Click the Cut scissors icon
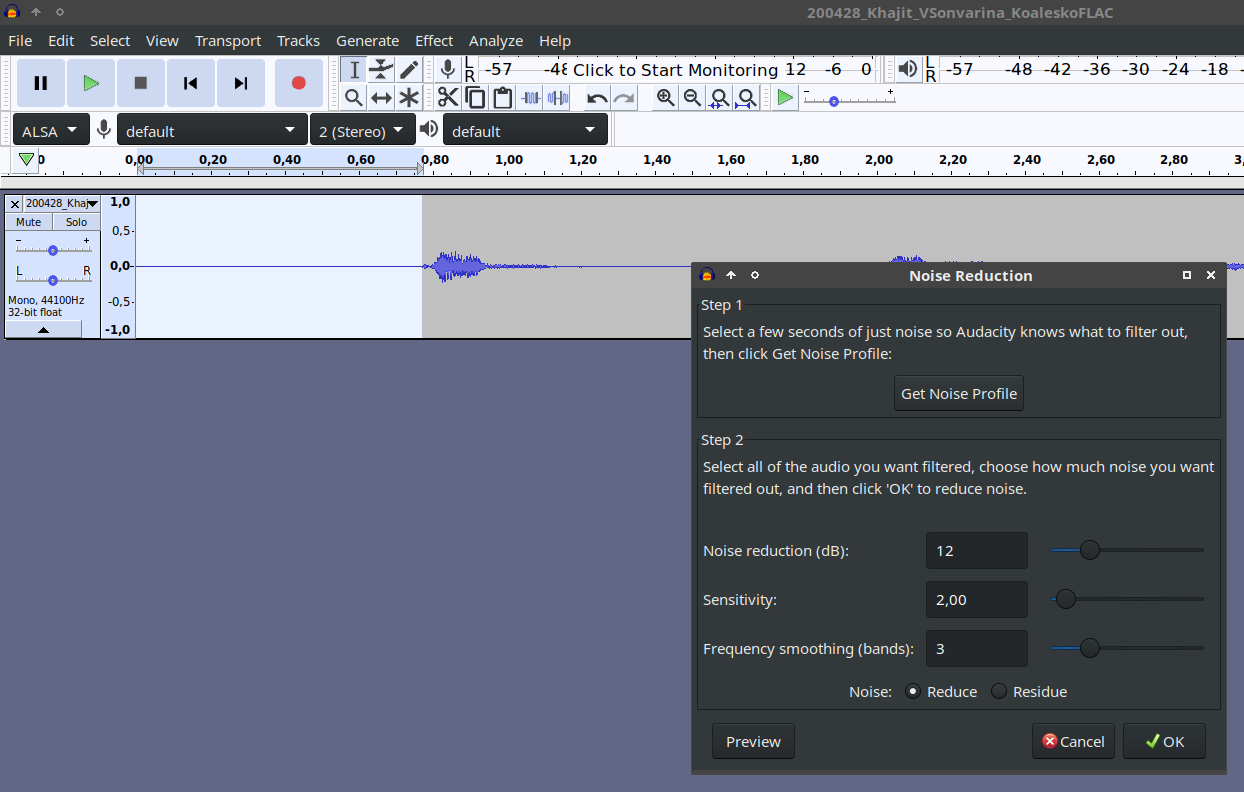The width and height of the screenshot is (1244, 792). [447, 97]
